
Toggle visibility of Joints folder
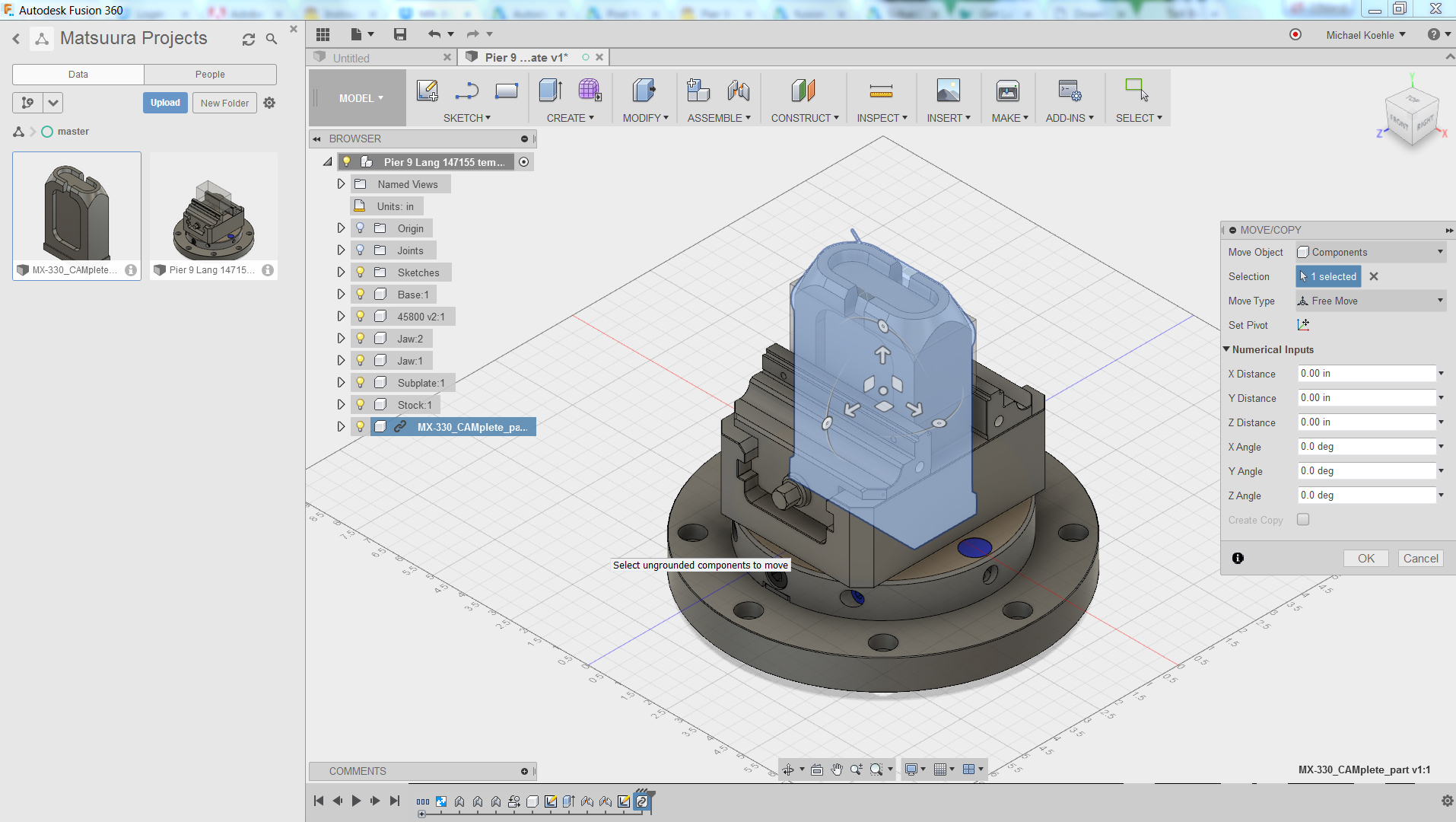[x=361, y=250]
